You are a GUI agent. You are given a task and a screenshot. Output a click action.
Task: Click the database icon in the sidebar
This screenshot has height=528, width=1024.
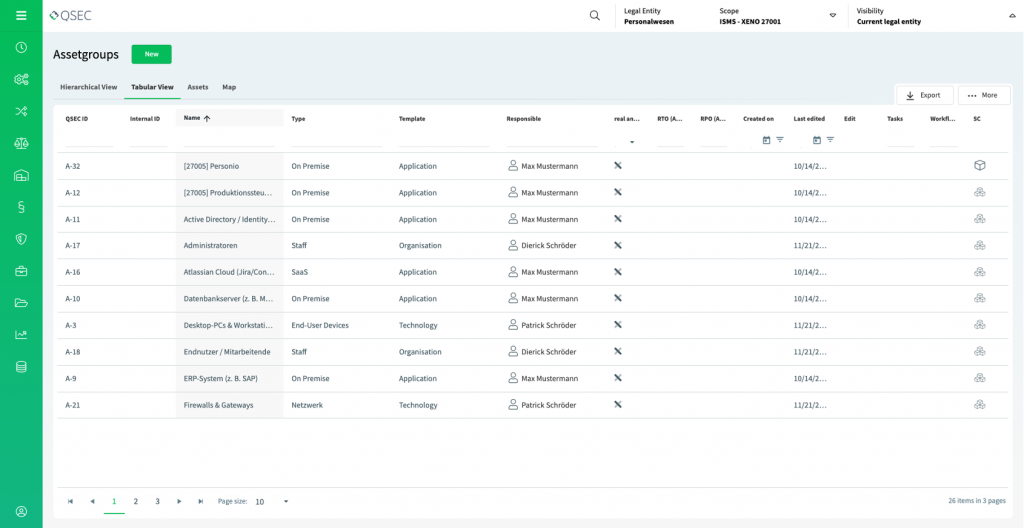(21, 367)
